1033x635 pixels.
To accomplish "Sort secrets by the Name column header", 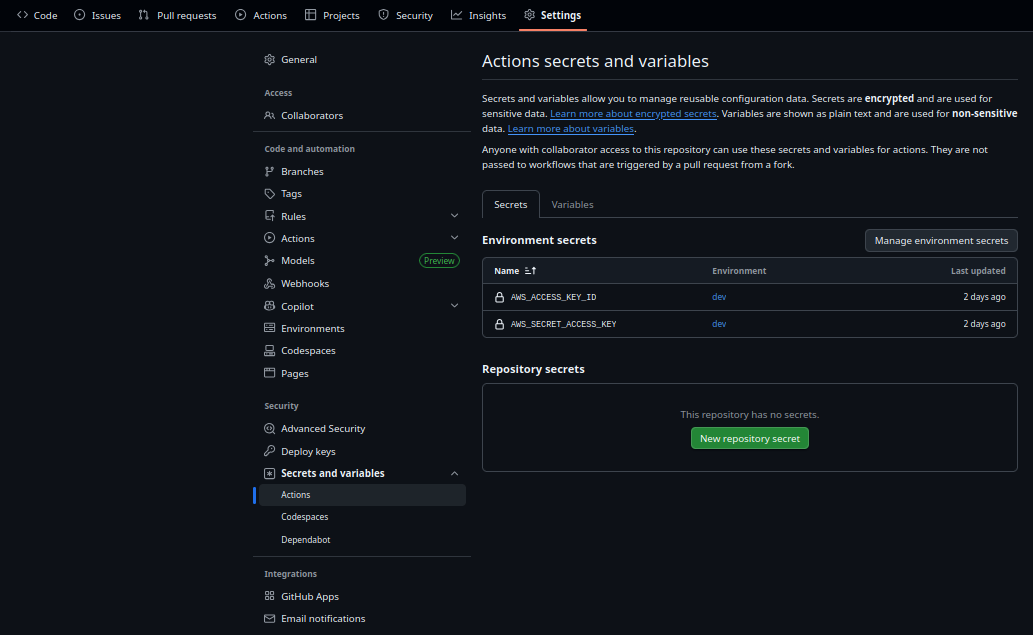I will click(x=515, y=271).
